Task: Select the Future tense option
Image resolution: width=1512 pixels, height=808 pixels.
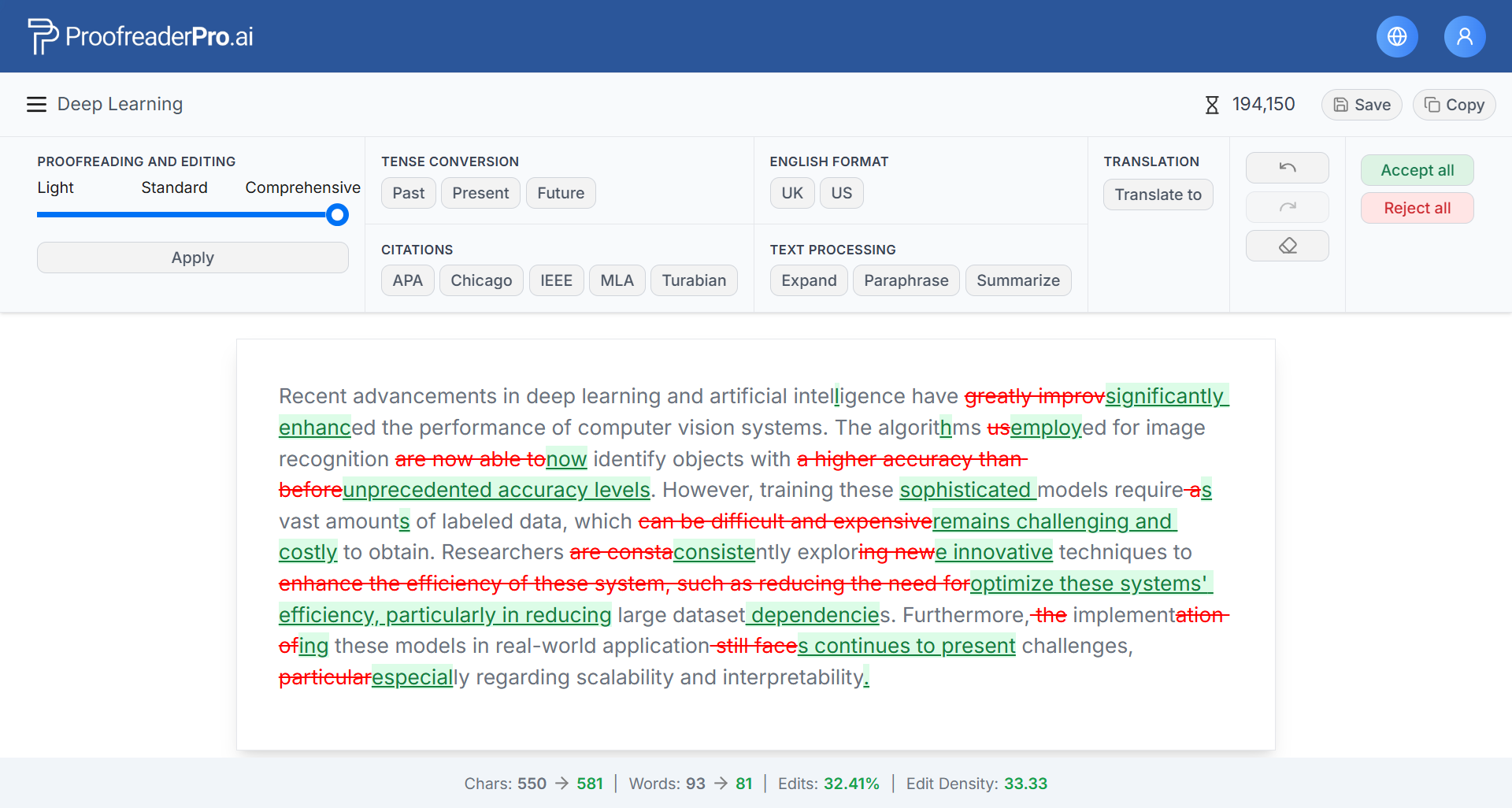Action: pos(560,193)
